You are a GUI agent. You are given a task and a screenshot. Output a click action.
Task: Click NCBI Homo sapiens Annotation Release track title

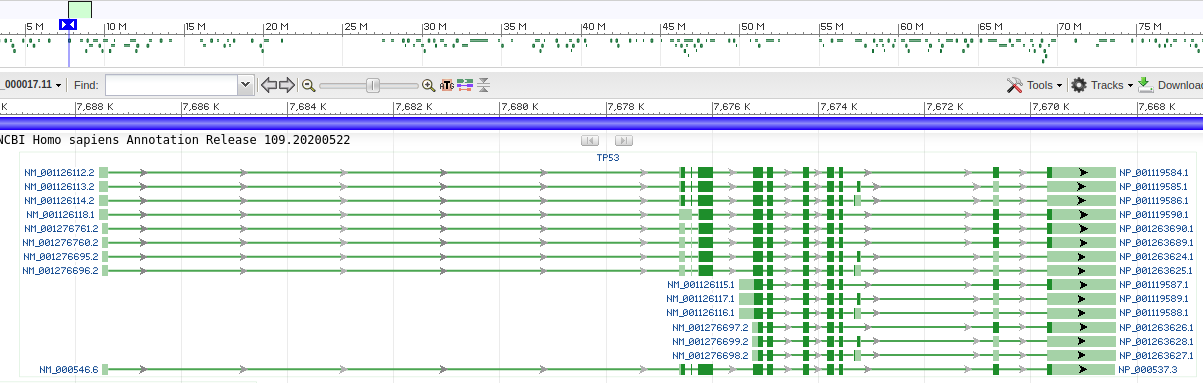[175, 140]
